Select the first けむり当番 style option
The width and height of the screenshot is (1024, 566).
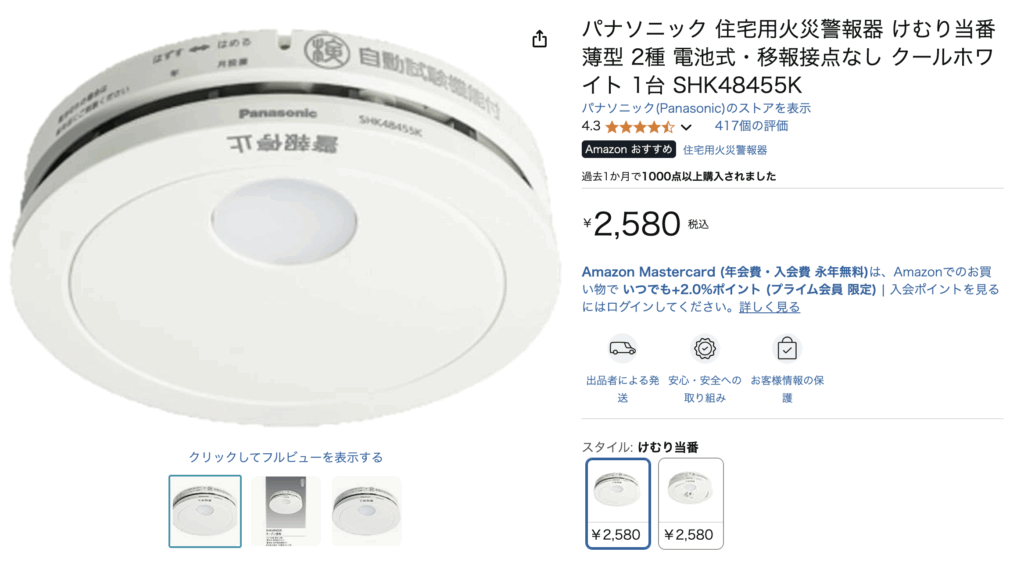point(618,503)
